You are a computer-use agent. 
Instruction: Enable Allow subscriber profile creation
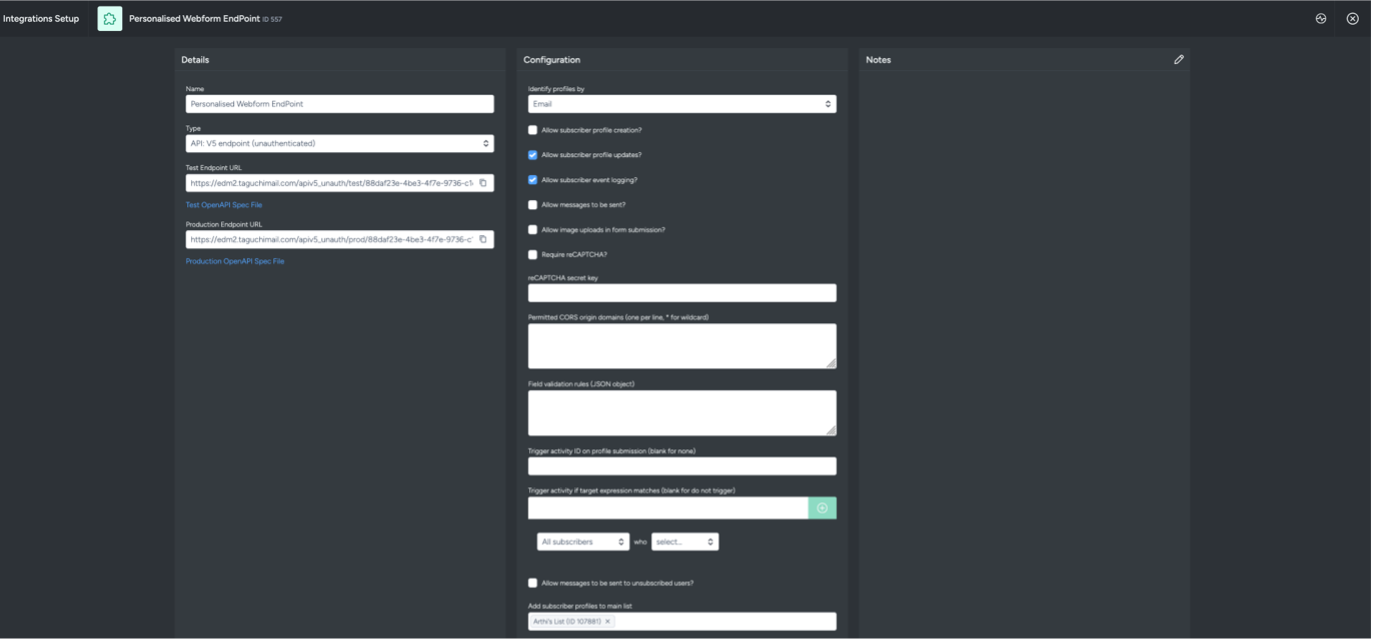(x=533, y=130)
